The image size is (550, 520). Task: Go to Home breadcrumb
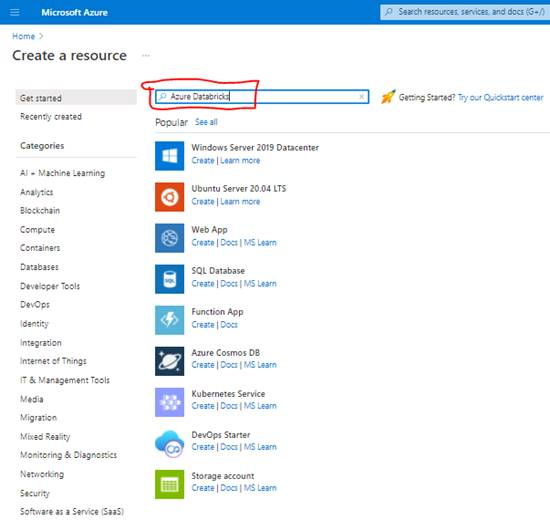24,36
